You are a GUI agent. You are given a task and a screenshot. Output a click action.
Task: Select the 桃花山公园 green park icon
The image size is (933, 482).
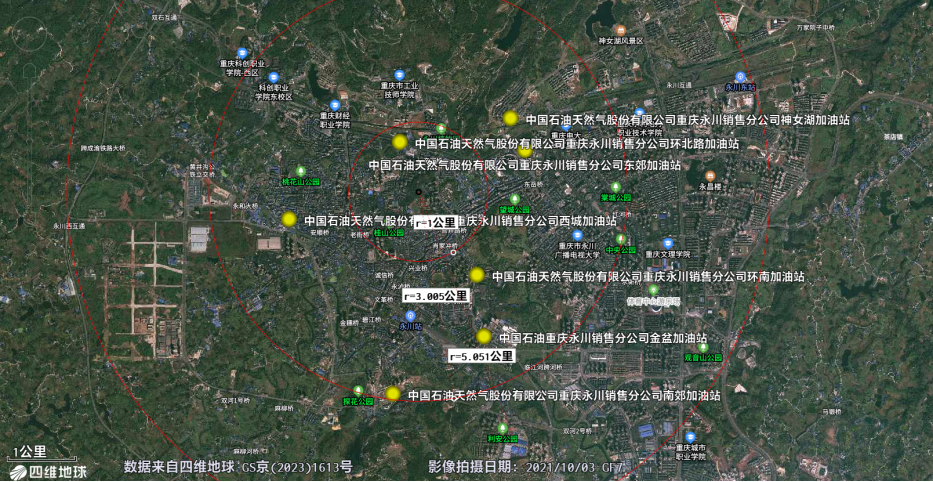tap(301, 173)
